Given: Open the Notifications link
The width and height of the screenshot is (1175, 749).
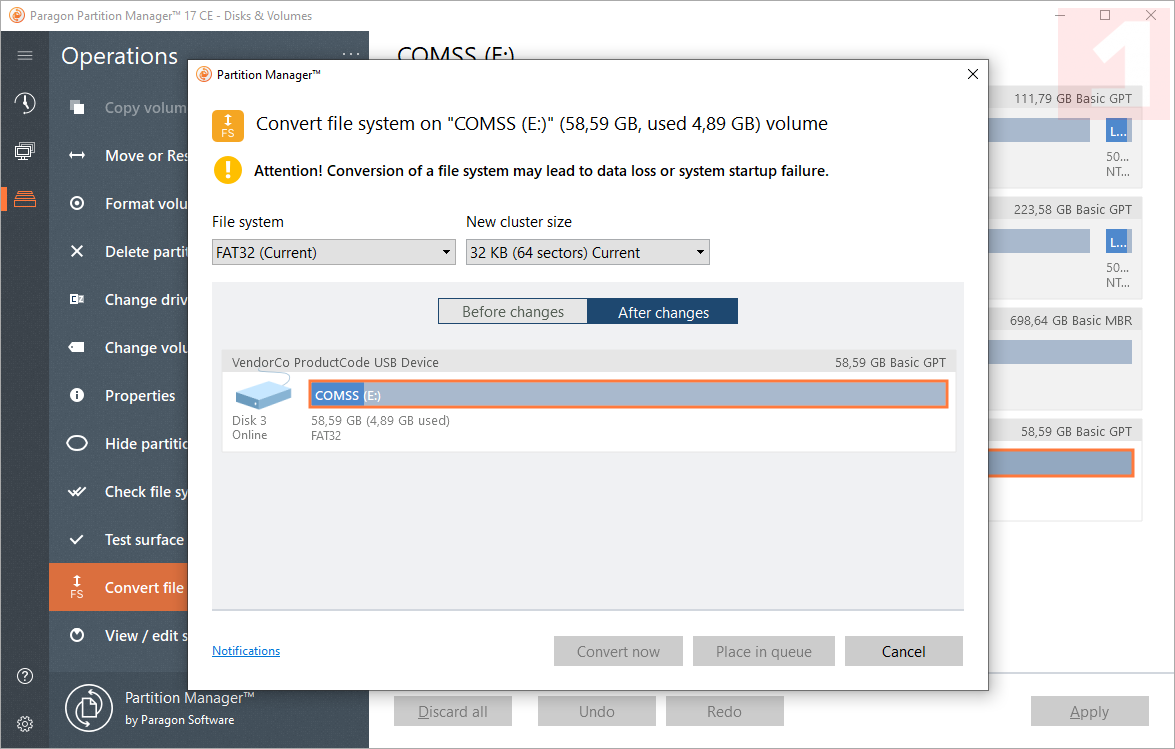Looking at the screenshot, I should coord(246,651).
